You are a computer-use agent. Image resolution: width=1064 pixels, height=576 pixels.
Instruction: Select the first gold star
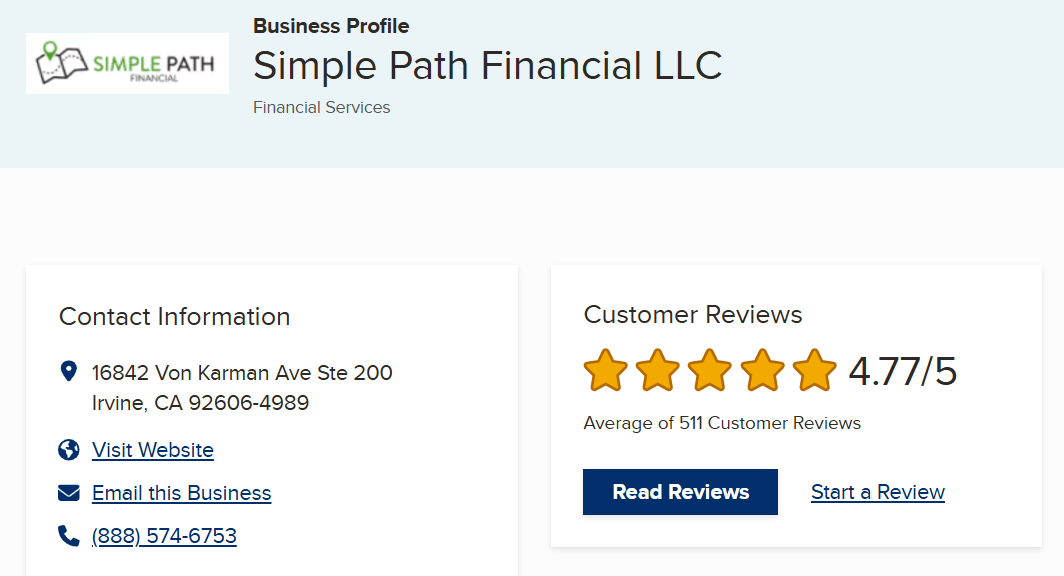tap(604, 369)
